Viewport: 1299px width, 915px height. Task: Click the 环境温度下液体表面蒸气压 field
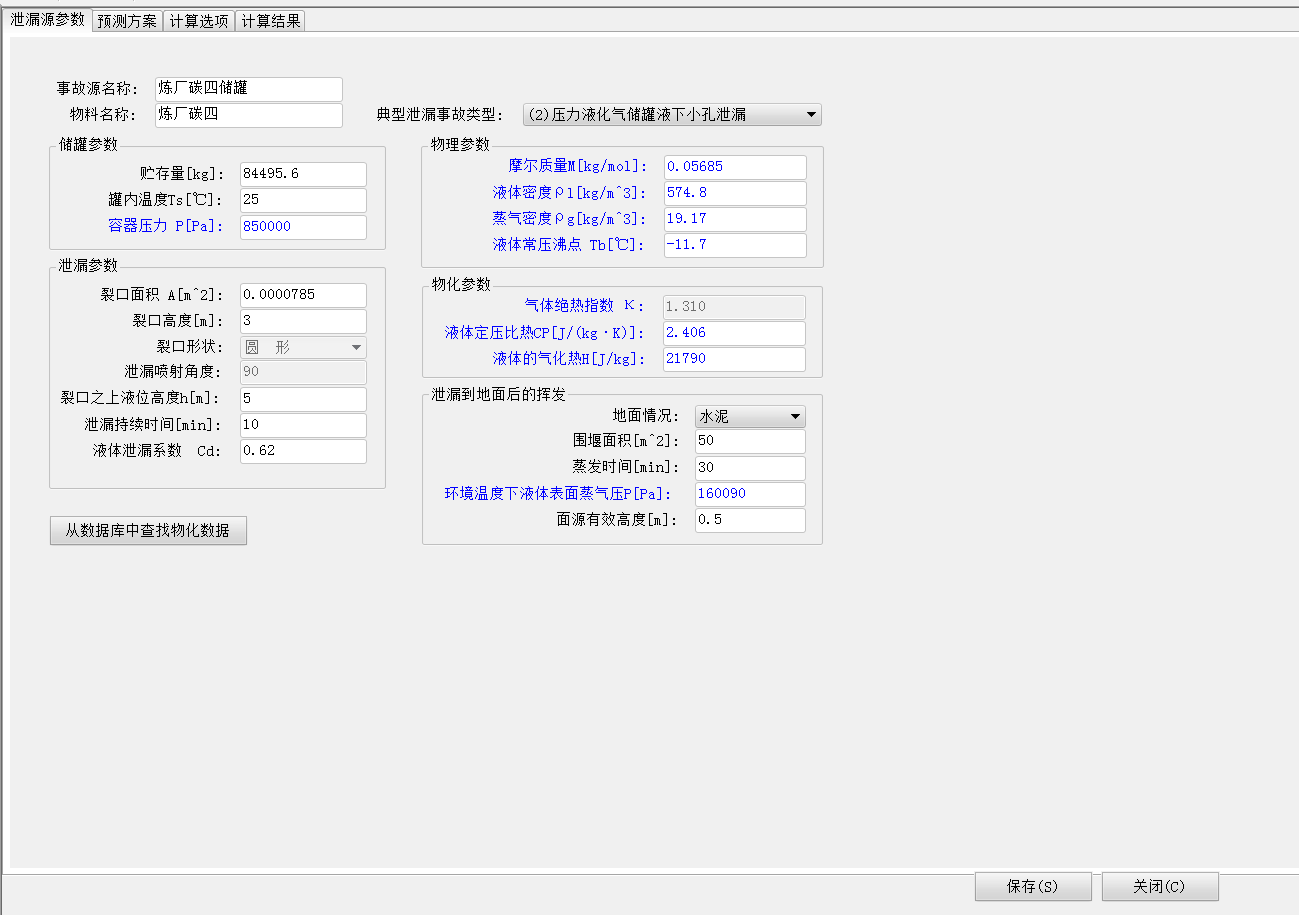pos(750,493)
